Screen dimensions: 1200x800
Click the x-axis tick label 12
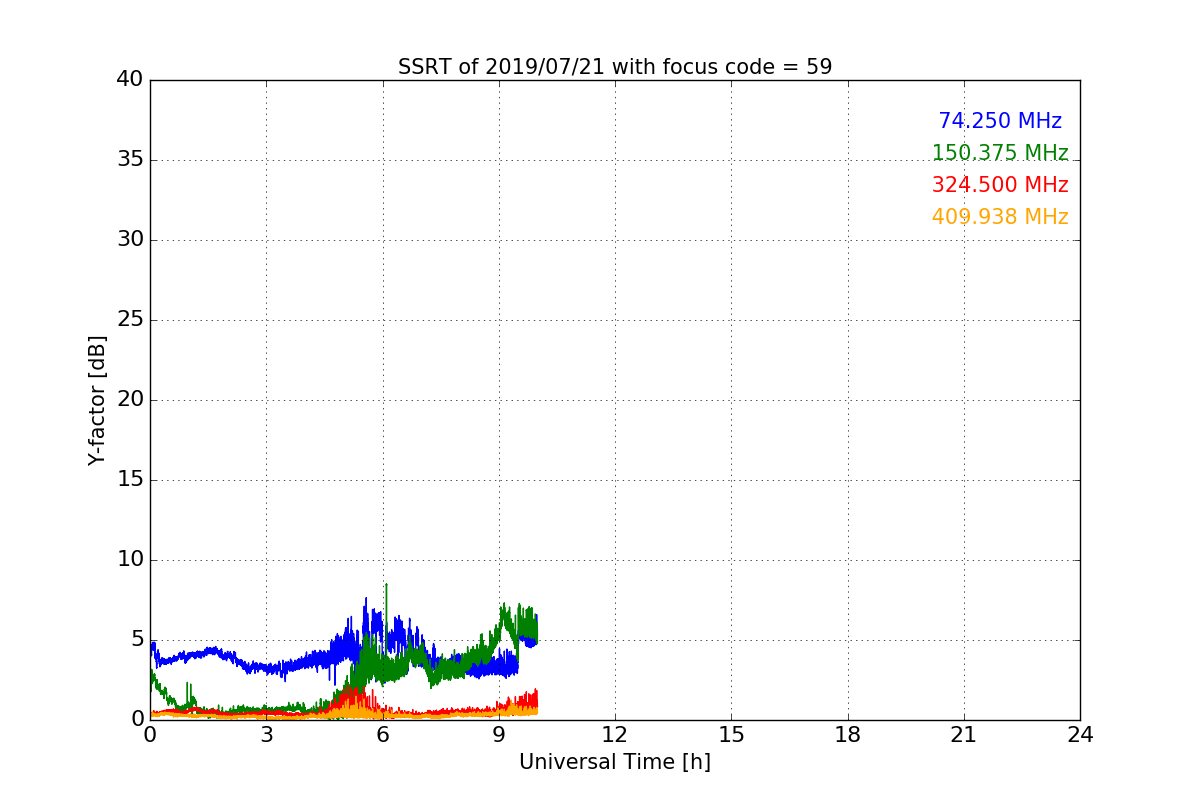[615, 735]
